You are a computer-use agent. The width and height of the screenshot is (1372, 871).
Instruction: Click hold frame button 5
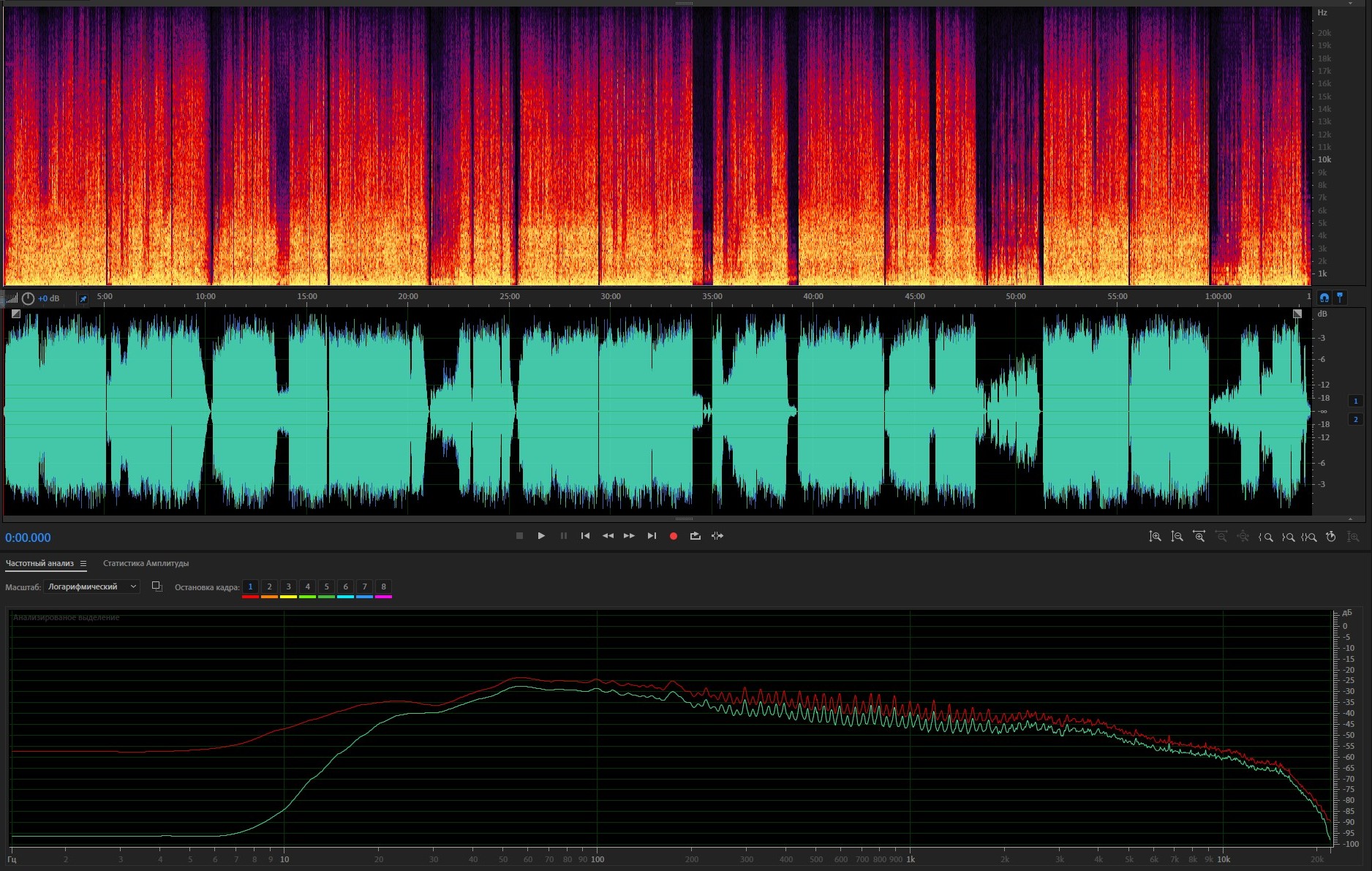[326, 587]
